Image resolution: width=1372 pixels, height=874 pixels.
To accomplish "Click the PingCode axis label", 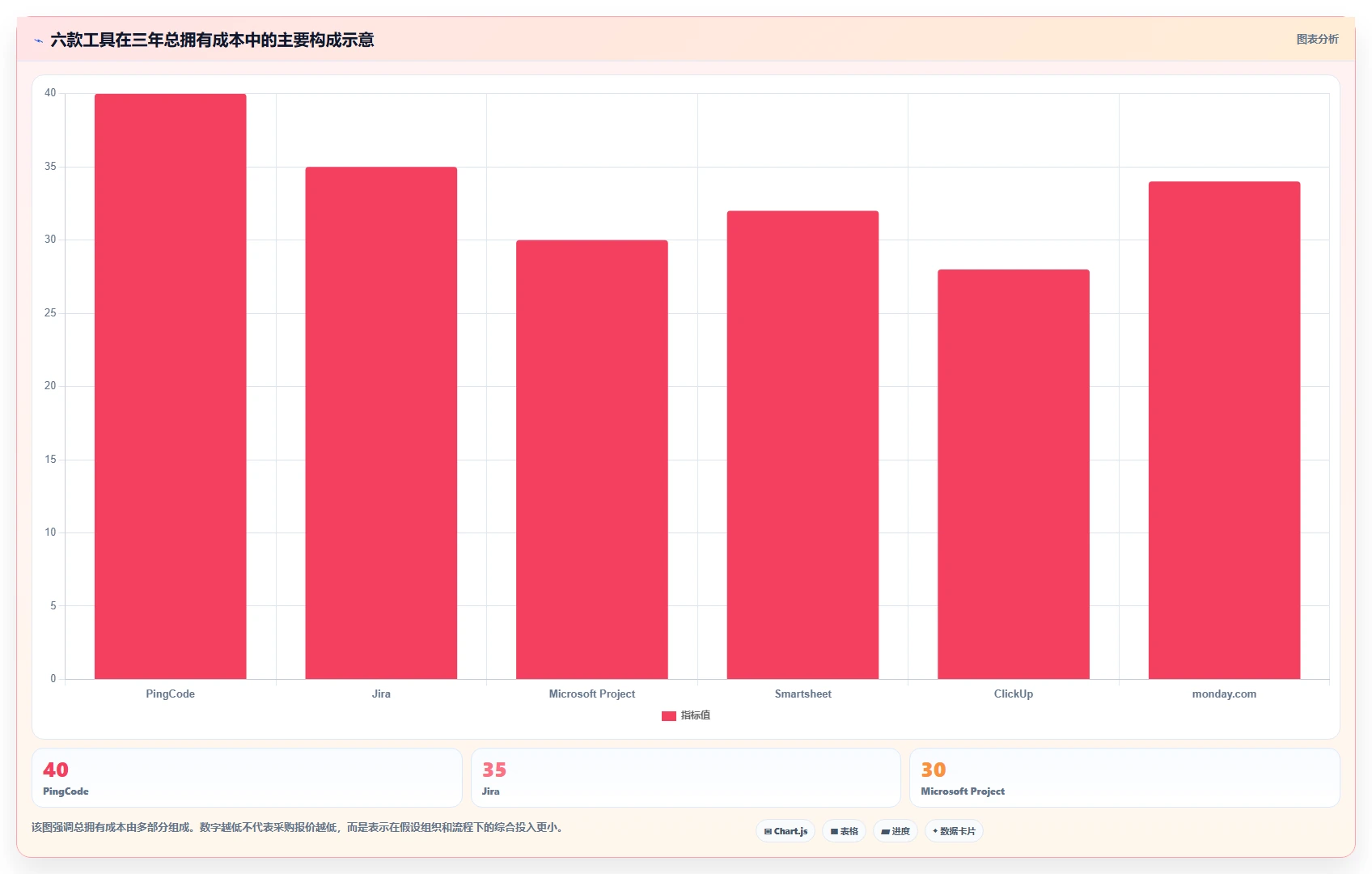I will point(170,694).
